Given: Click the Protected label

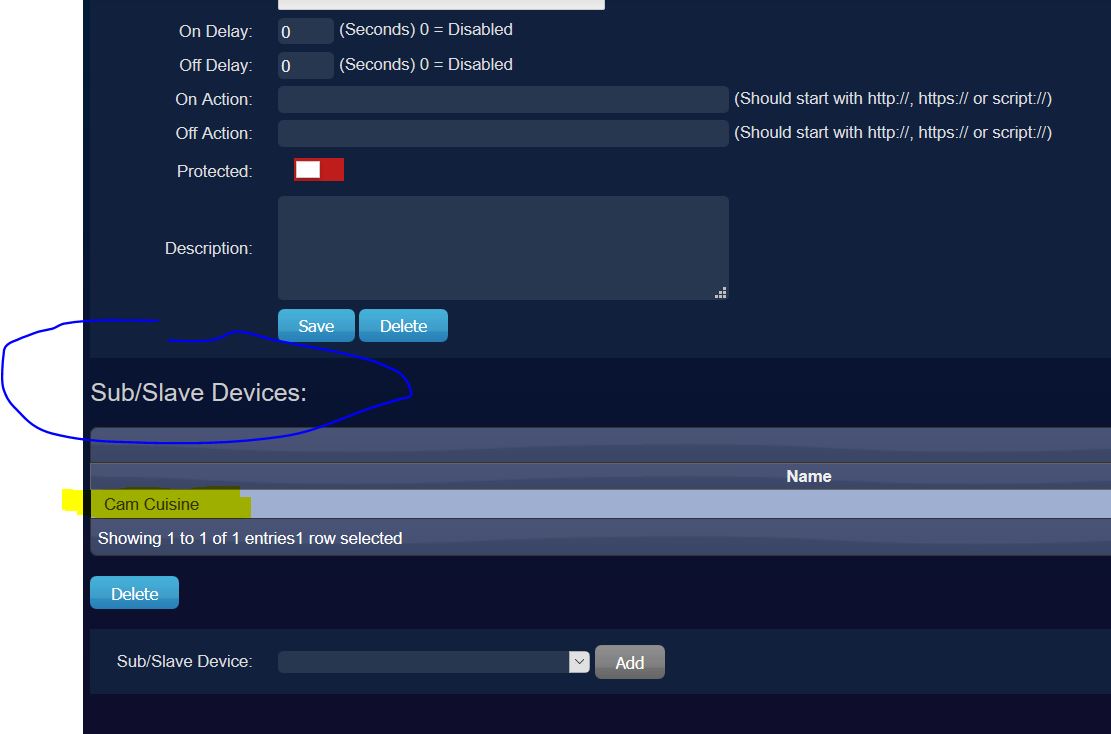Looking at the screenshot, I should (x=214, y=171).
